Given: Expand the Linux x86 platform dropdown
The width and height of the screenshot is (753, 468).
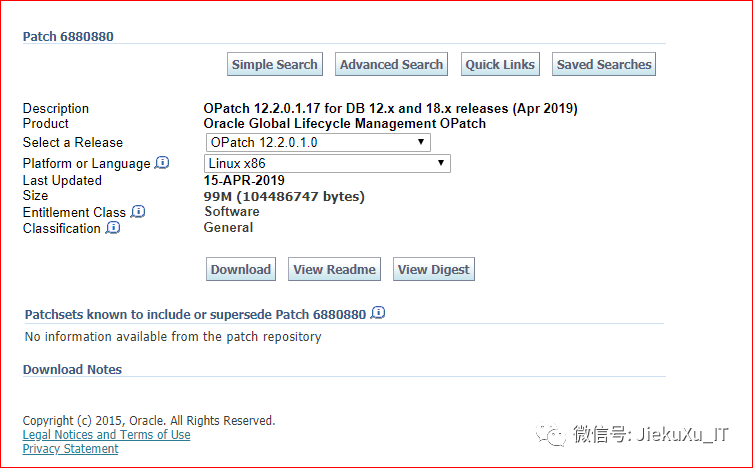Looking at the screenshot, I should click(x=327, y=163).
